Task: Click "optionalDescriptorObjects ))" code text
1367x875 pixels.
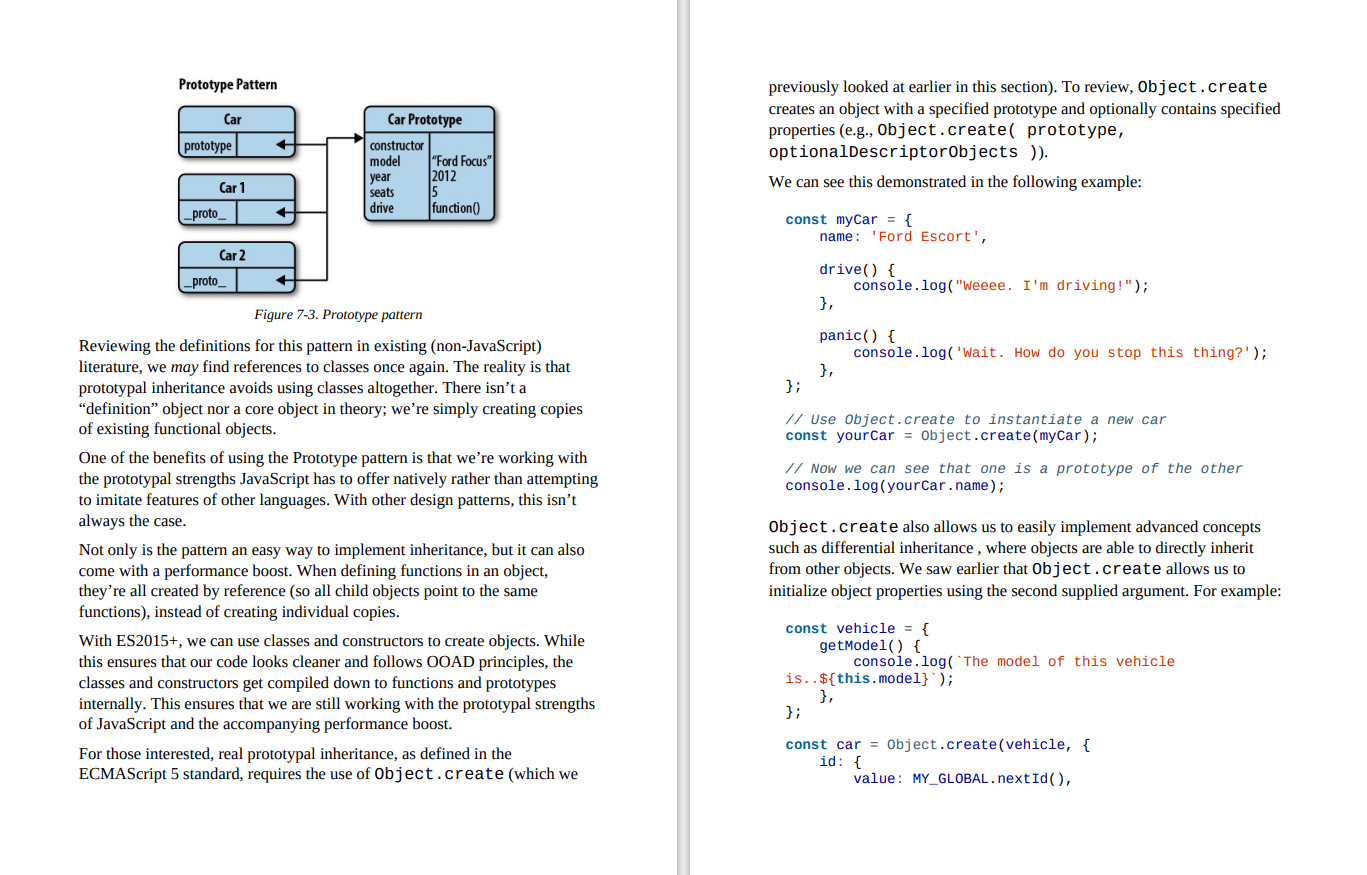Action: [908, 152]
